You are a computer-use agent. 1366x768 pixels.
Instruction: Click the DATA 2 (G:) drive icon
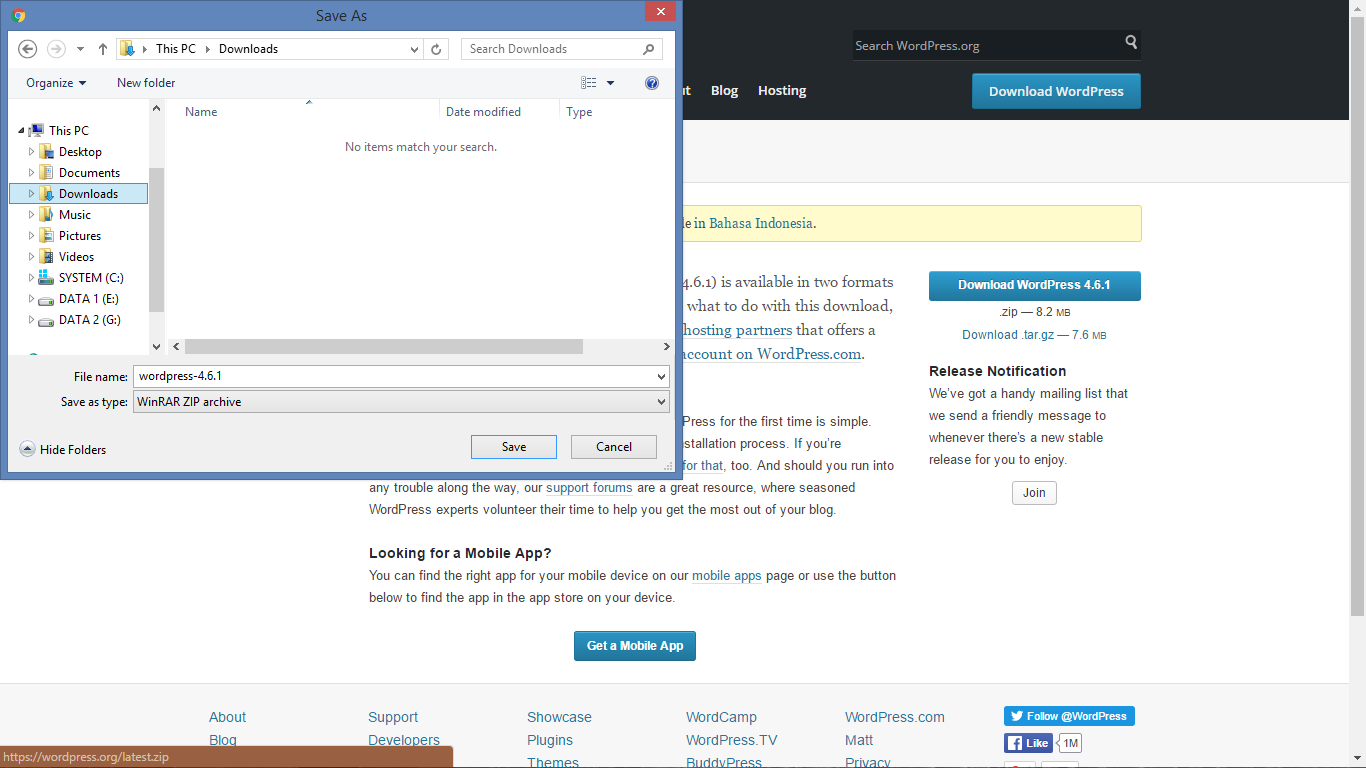[46, 320]
